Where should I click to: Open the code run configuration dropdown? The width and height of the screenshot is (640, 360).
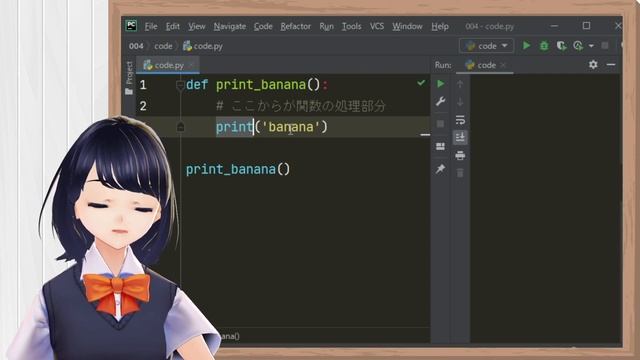[487, 46]
